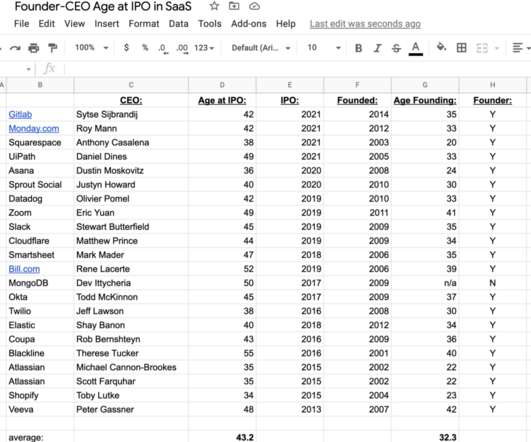This screenshot has height=442, width=531.
Task: Open the Monday.com hyperlink
Action: (34, 129)
